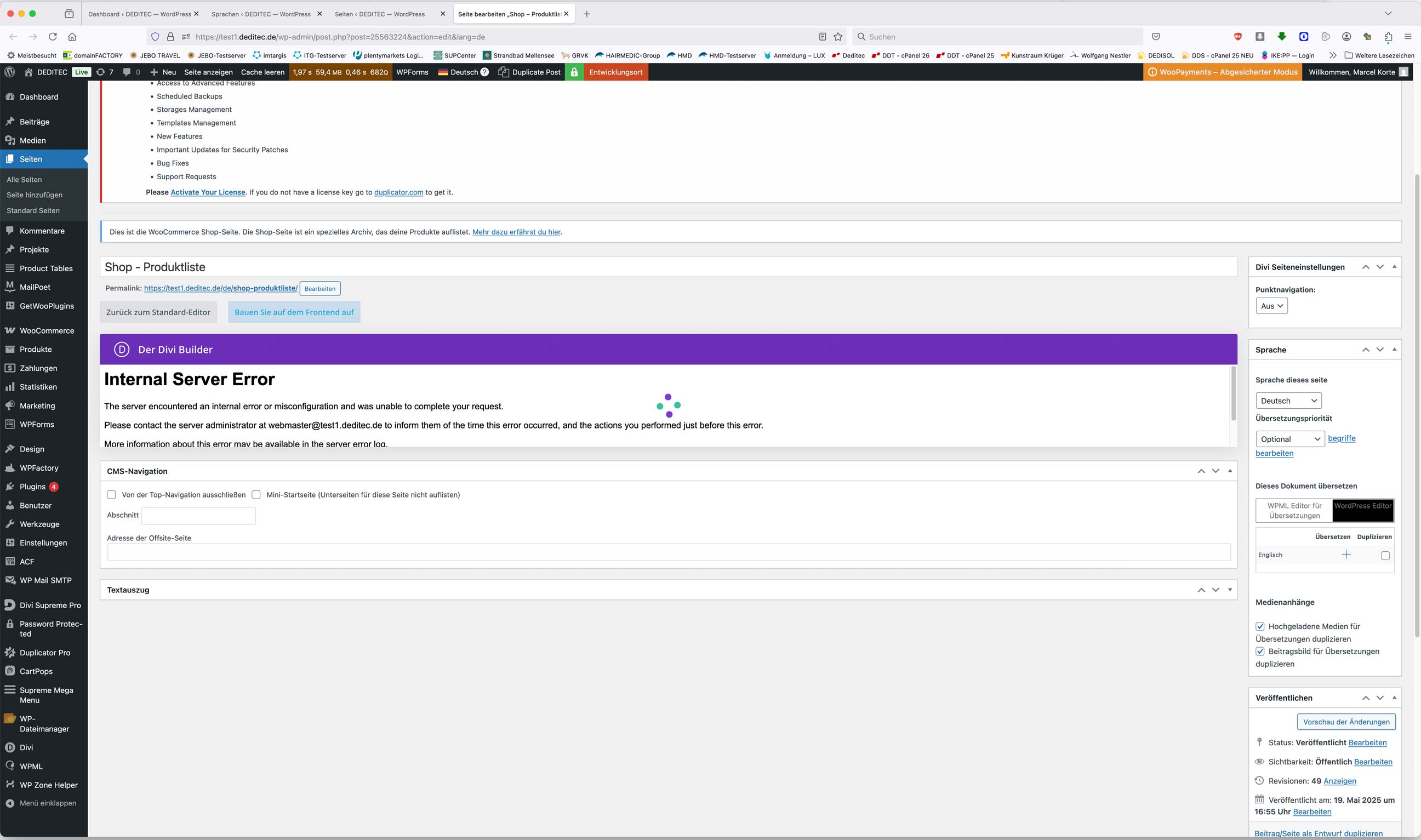Click the help question mark beside Deutsch
This screenshot has width=1421, height=840.
(x=484, y=72)
